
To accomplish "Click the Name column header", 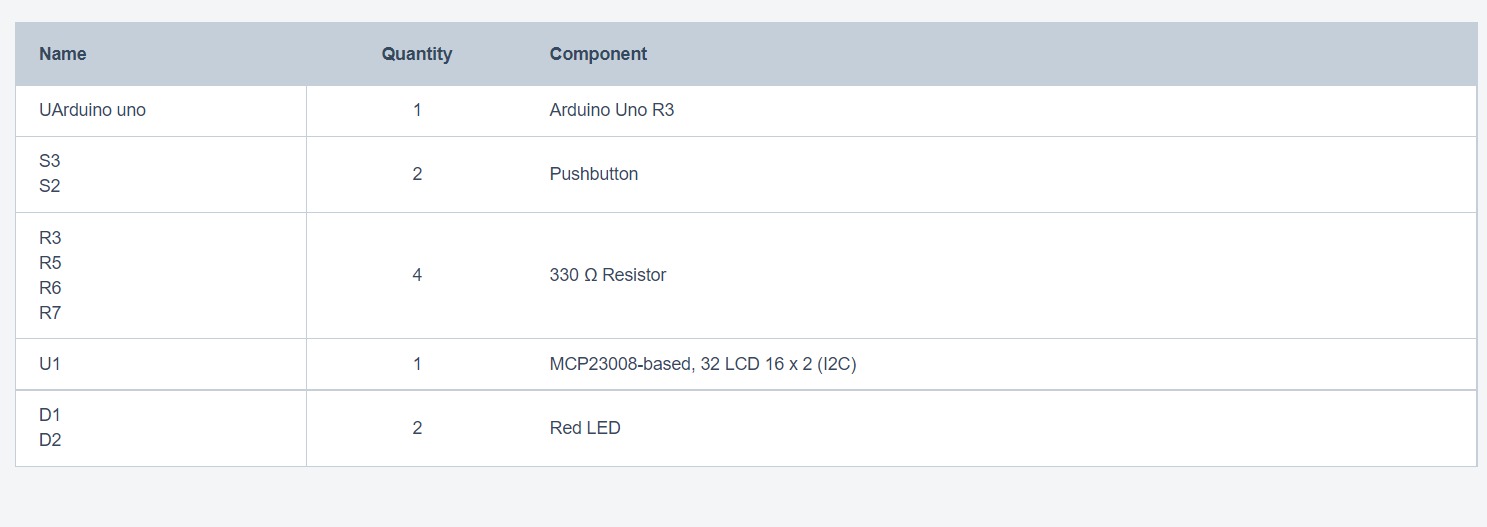I will [x=63, y=54].
